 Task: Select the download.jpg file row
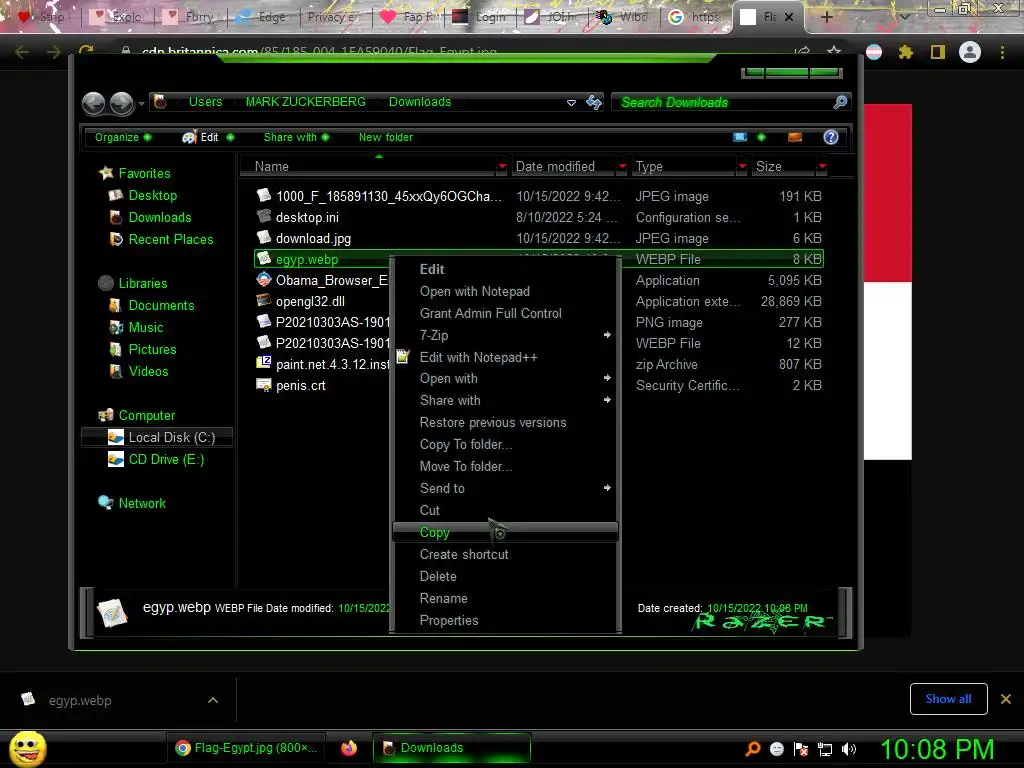click(539, 238)
